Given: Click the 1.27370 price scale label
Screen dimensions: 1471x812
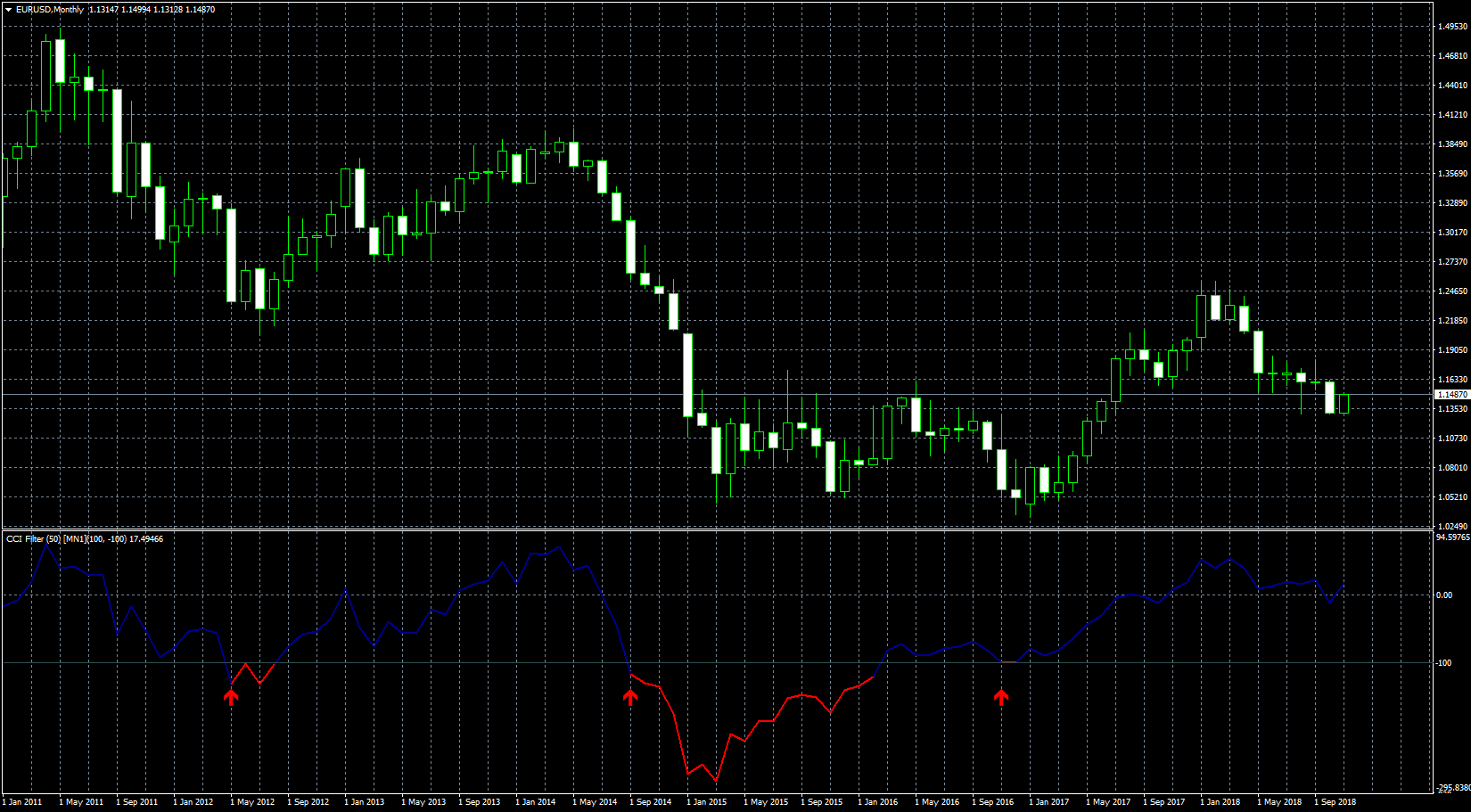Looking at the screenshot, I should [x=1452, y=262].
